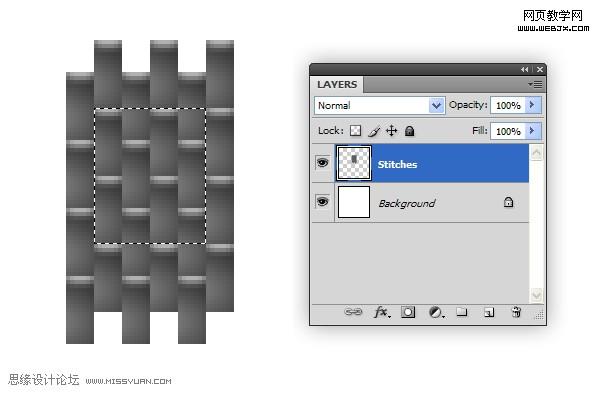Click the link layers chain icon
Image resolution: width=600 pixels, height=396 pixels.
pos(353,312)
